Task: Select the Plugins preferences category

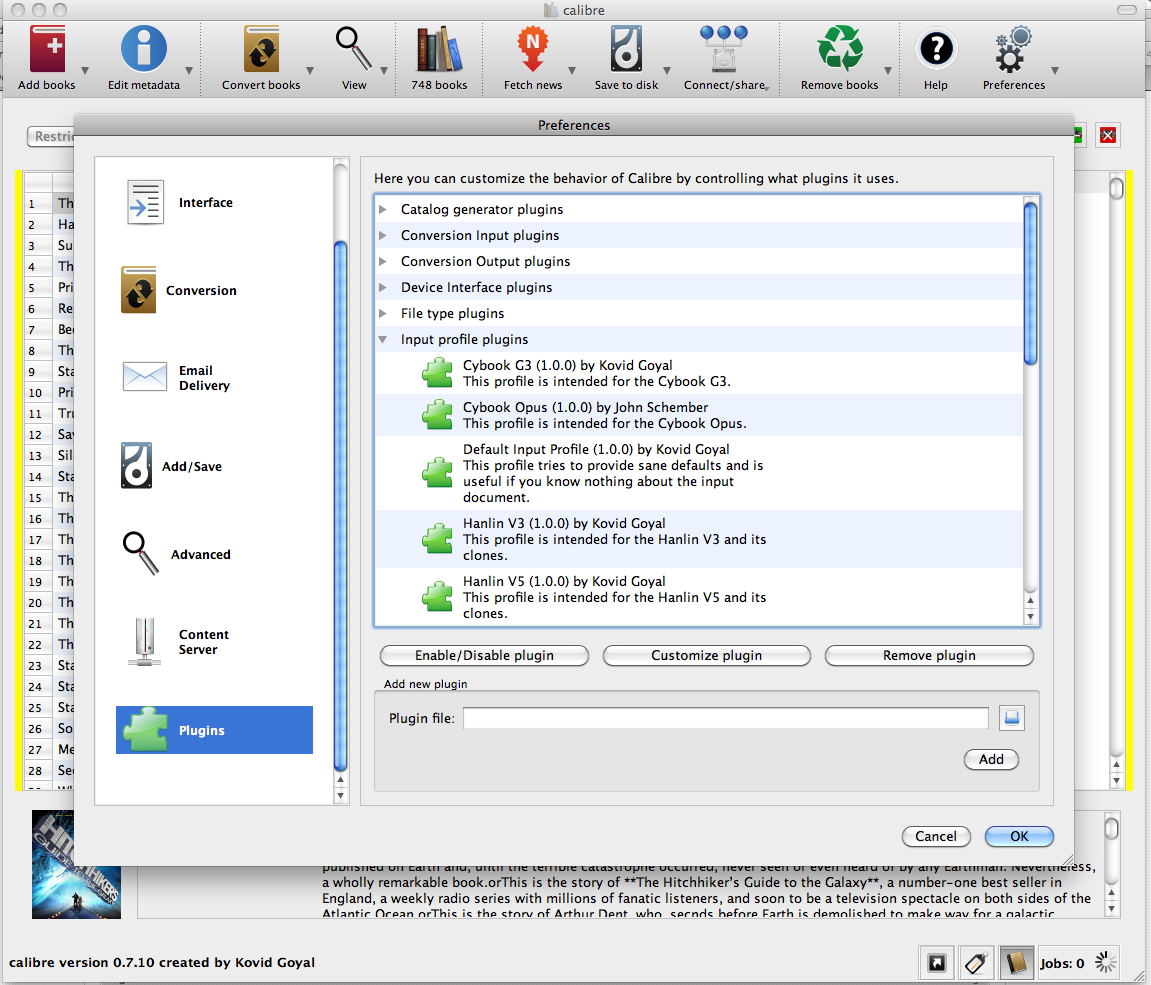Action: pyautogui.click(x=214, y=730)
